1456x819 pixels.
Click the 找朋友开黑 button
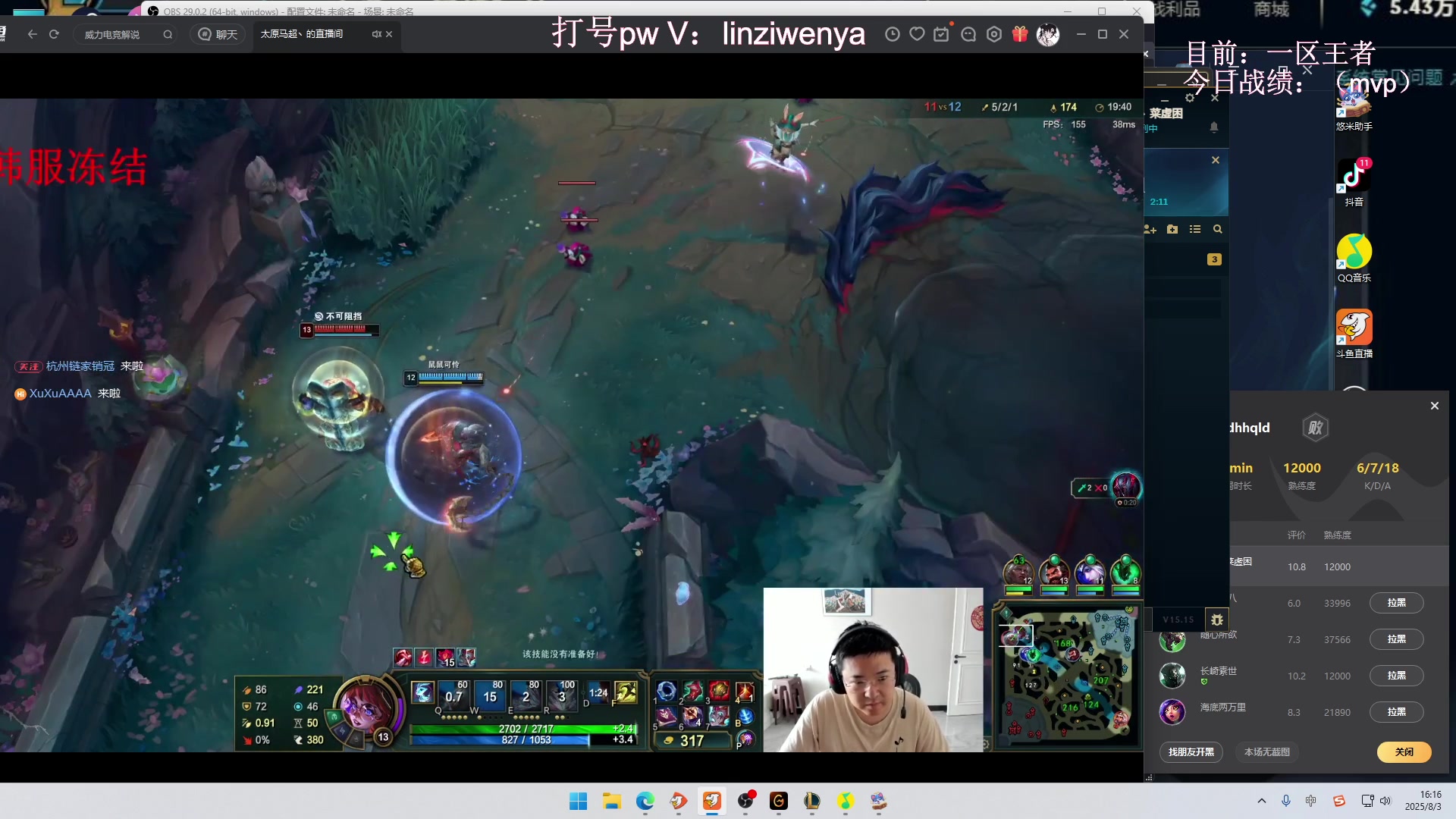pos(1191,752)
